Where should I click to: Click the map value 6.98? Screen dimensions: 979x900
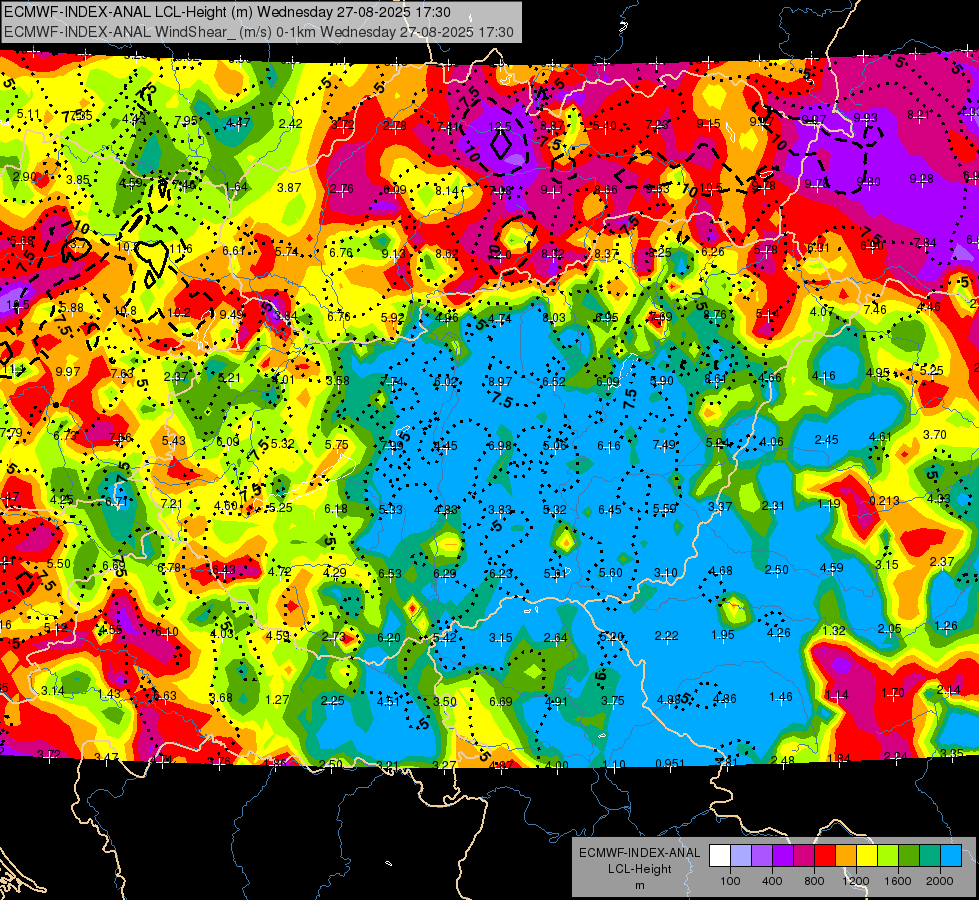(500, 445)
